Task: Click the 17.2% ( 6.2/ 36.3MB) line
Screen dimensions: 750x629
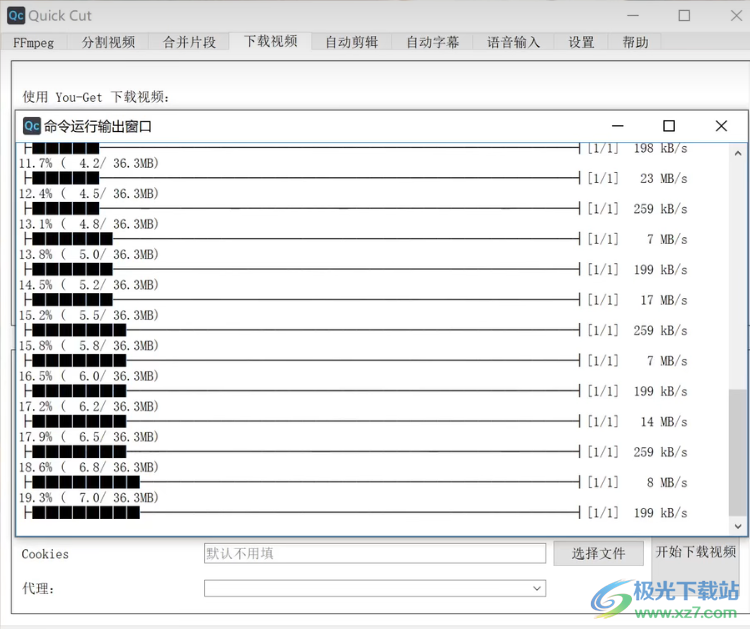Action: 88,406
